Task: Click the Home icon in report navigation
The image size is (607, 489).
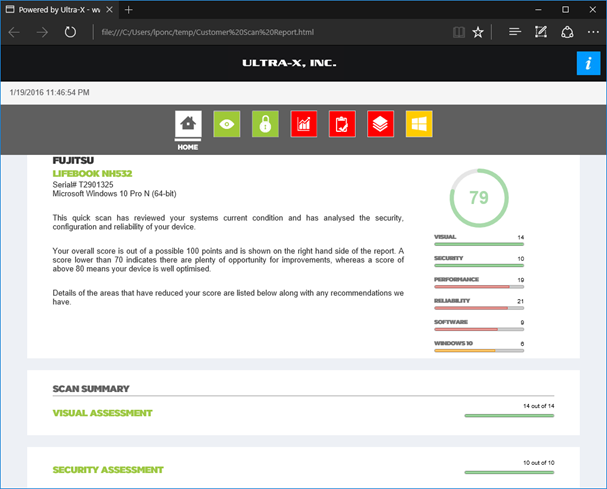Action: tap(188, 124)
